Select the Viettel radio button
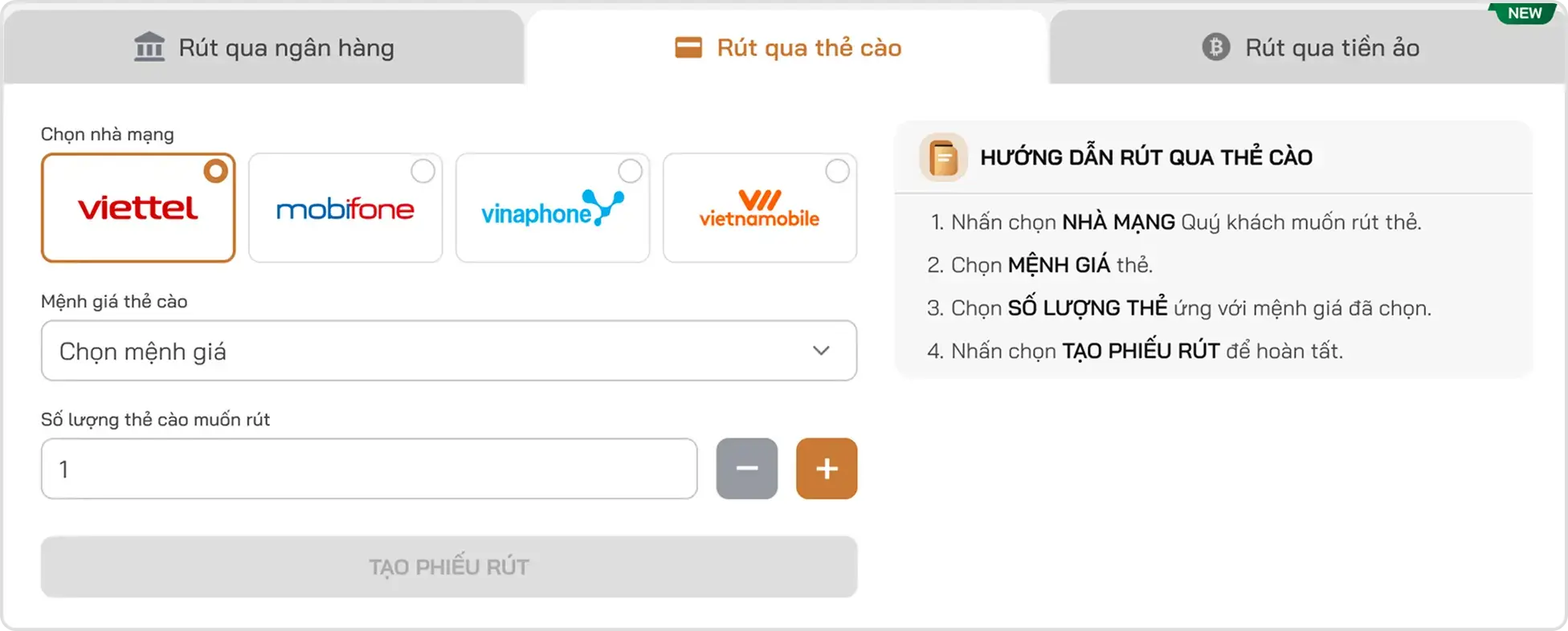 (215, 171)
